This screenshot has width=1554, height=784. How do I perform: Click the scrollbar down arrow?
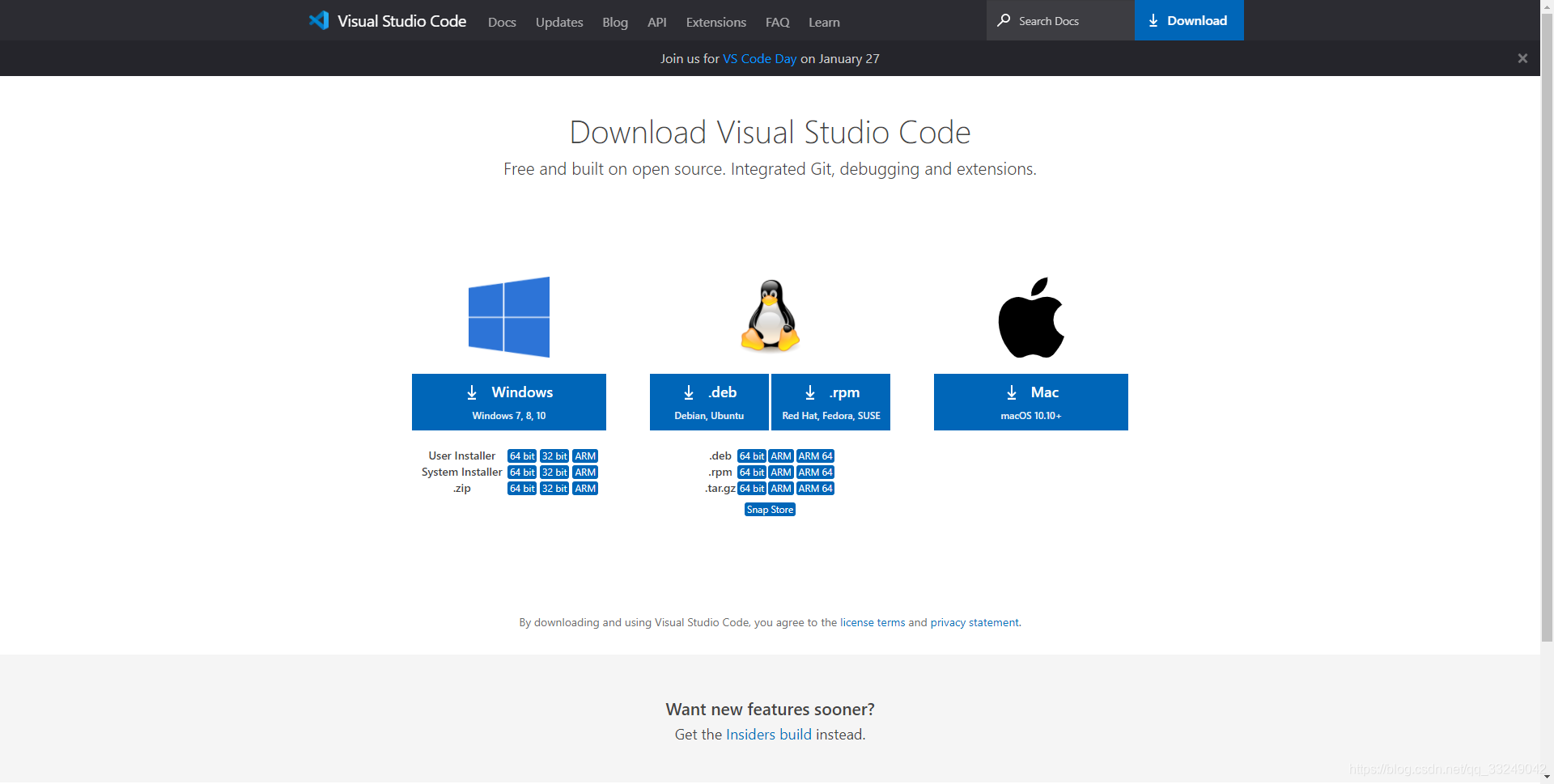(1547, 777)
